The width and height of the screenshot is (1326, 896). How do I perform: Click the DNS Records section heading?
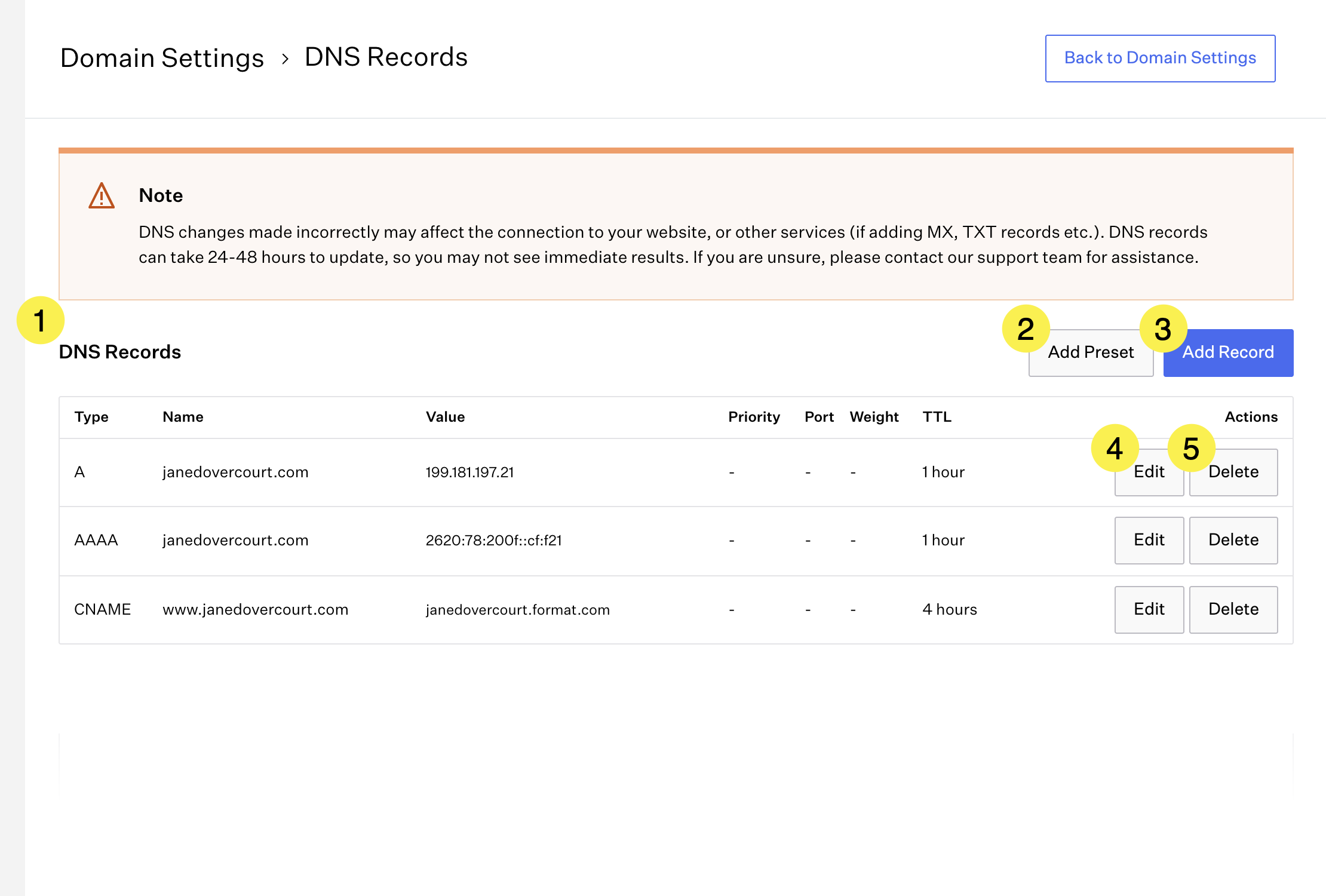[119, 352]
